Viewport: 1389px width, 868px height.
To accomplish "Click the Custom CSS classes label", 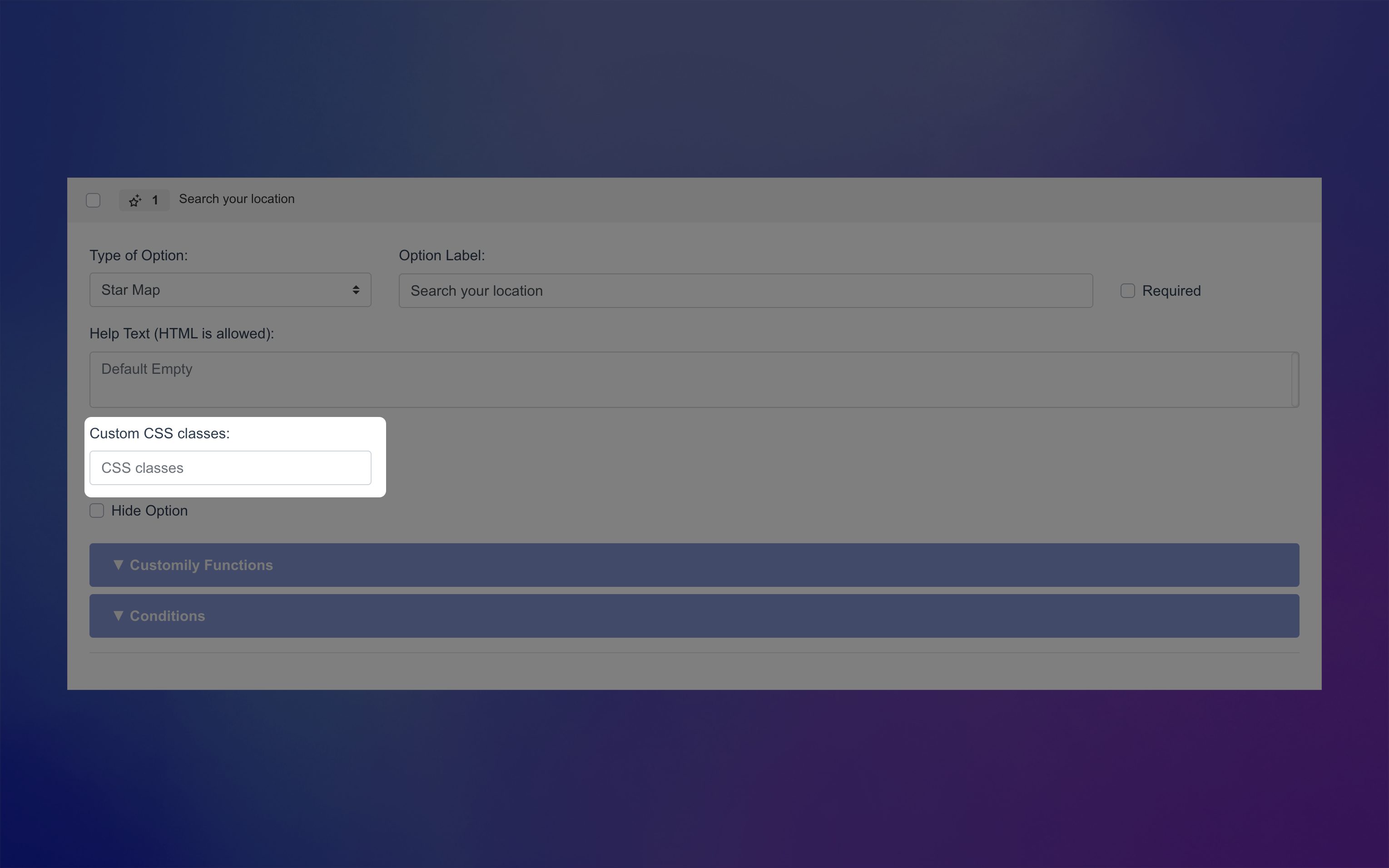I will (159, 433).
